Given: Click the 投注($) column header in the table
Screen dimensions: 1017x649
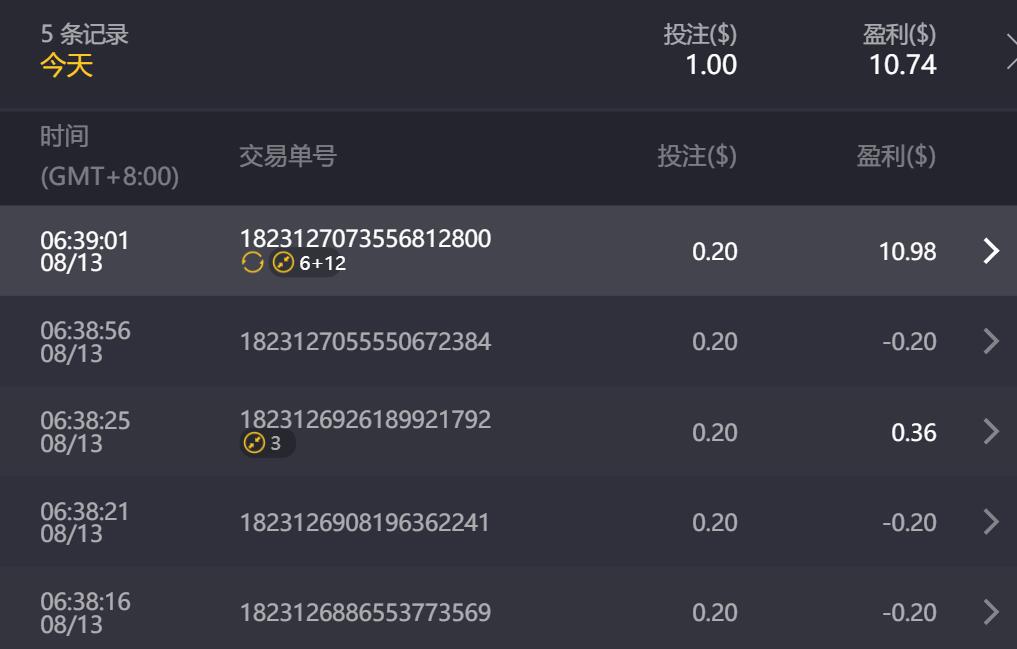Looking at the screenshot, I should pyautogui.click(x=697, y=156).
